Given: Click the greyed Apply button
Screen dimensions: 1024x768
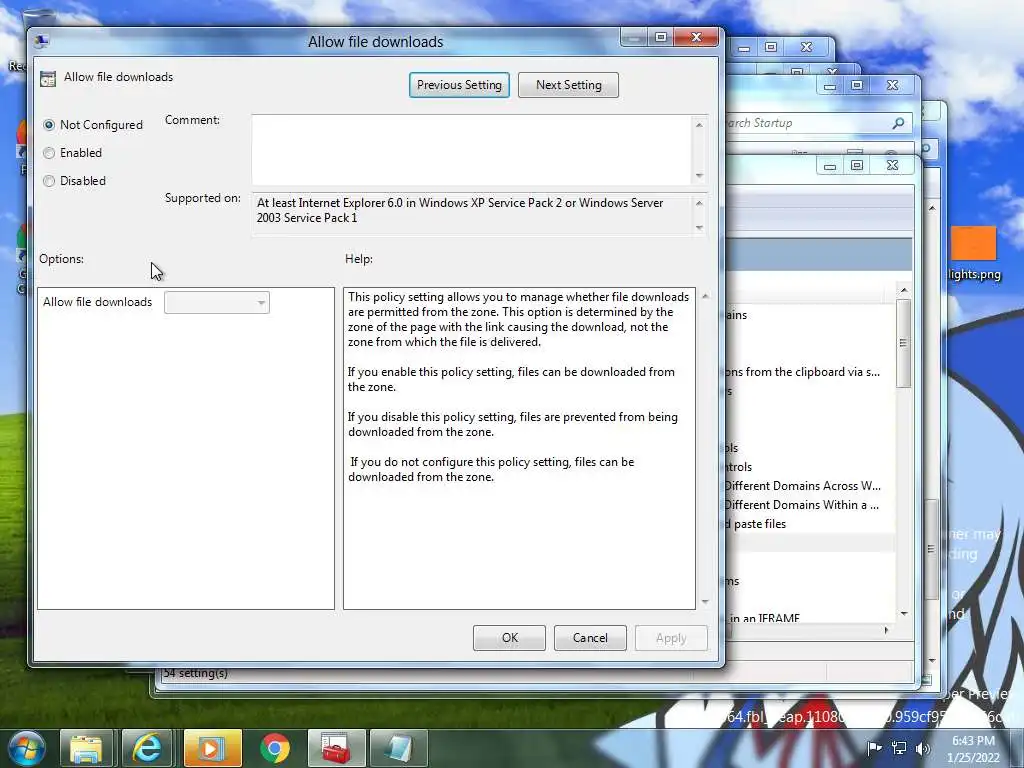Looking at the screenshot, I should [671, 638].
